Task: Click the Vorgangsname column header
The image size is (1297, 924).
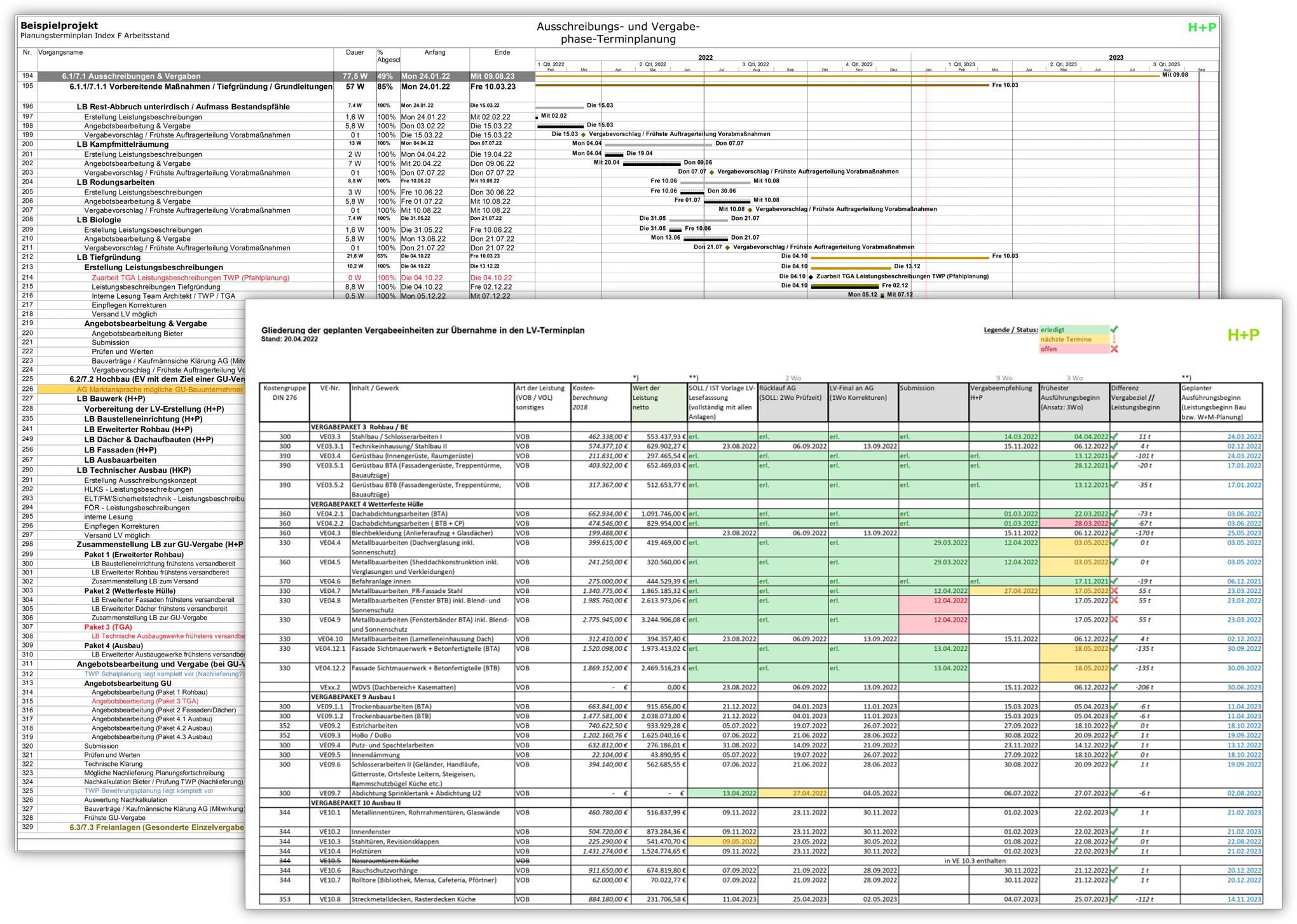Action: (60, 53)
